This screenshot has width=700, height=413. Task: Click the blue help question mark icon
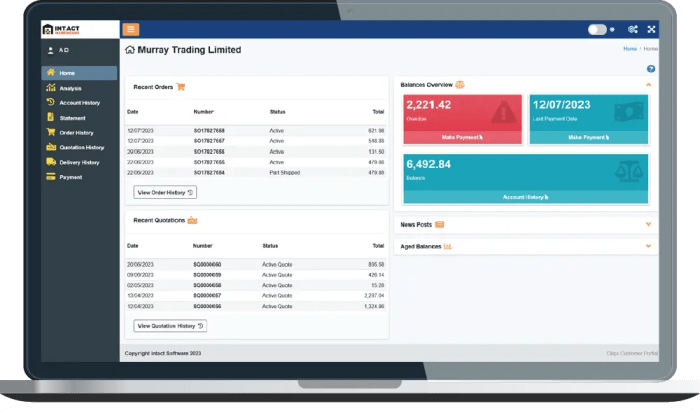(651, 68)
